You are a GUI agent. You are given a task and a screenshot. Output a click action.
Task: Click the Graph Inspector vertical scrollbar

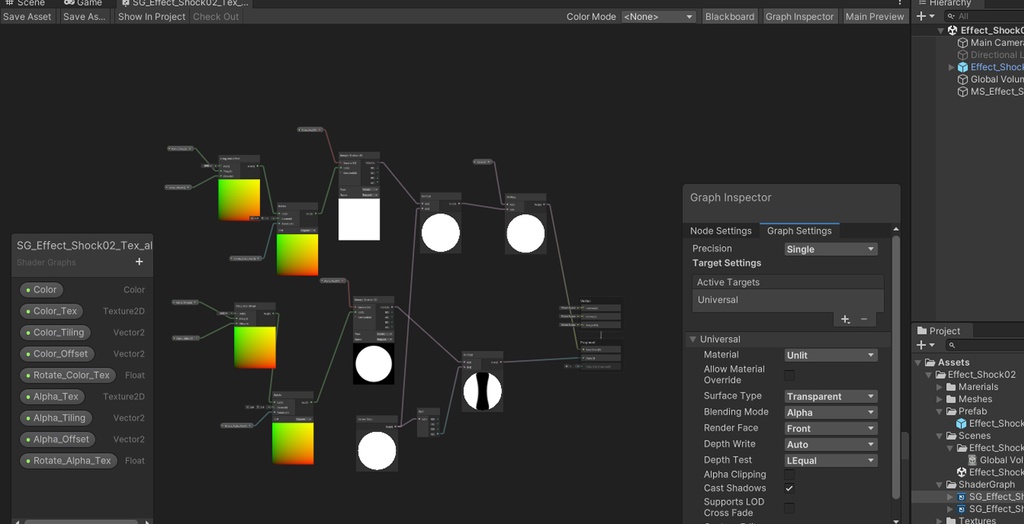click(x=896, y=366)
